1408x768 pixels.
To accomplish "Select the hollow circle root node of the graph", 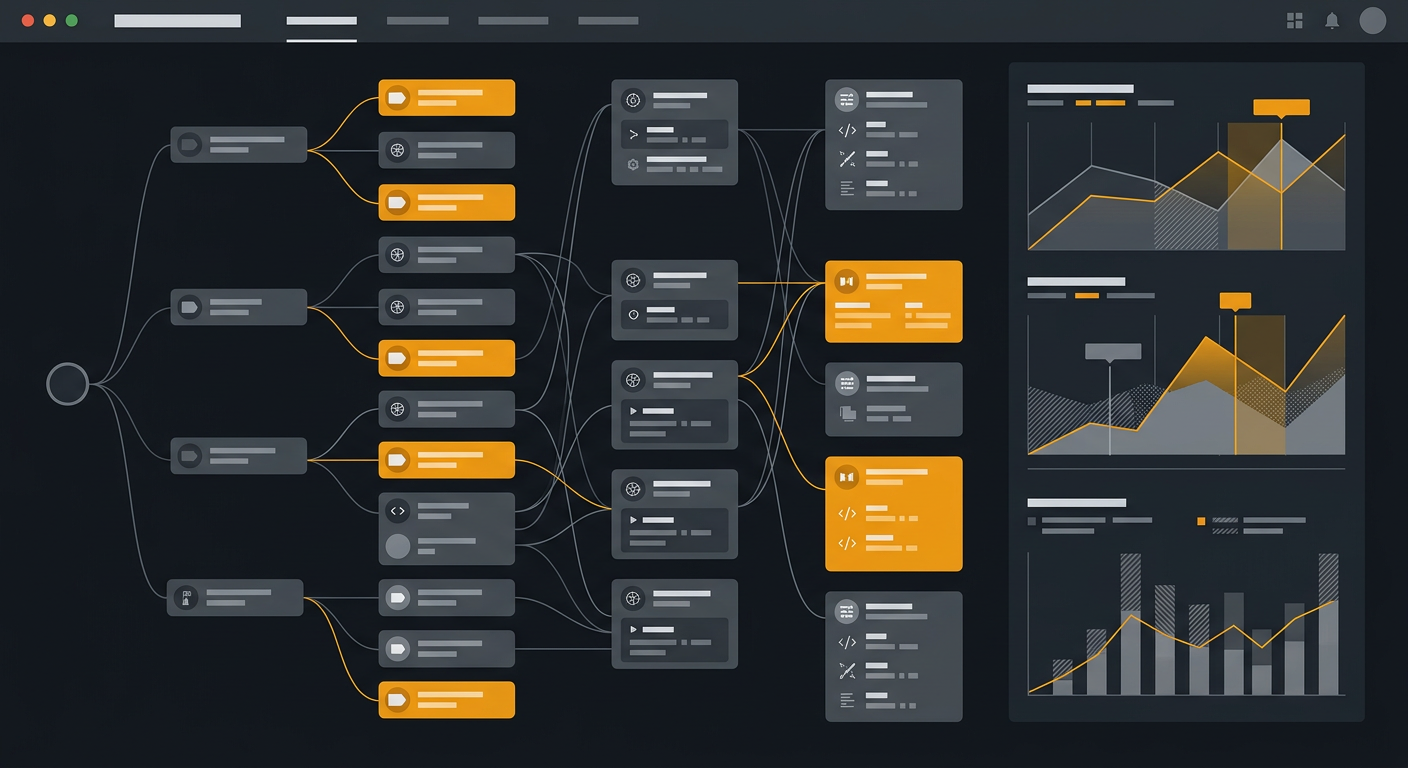I will [68, 384].
